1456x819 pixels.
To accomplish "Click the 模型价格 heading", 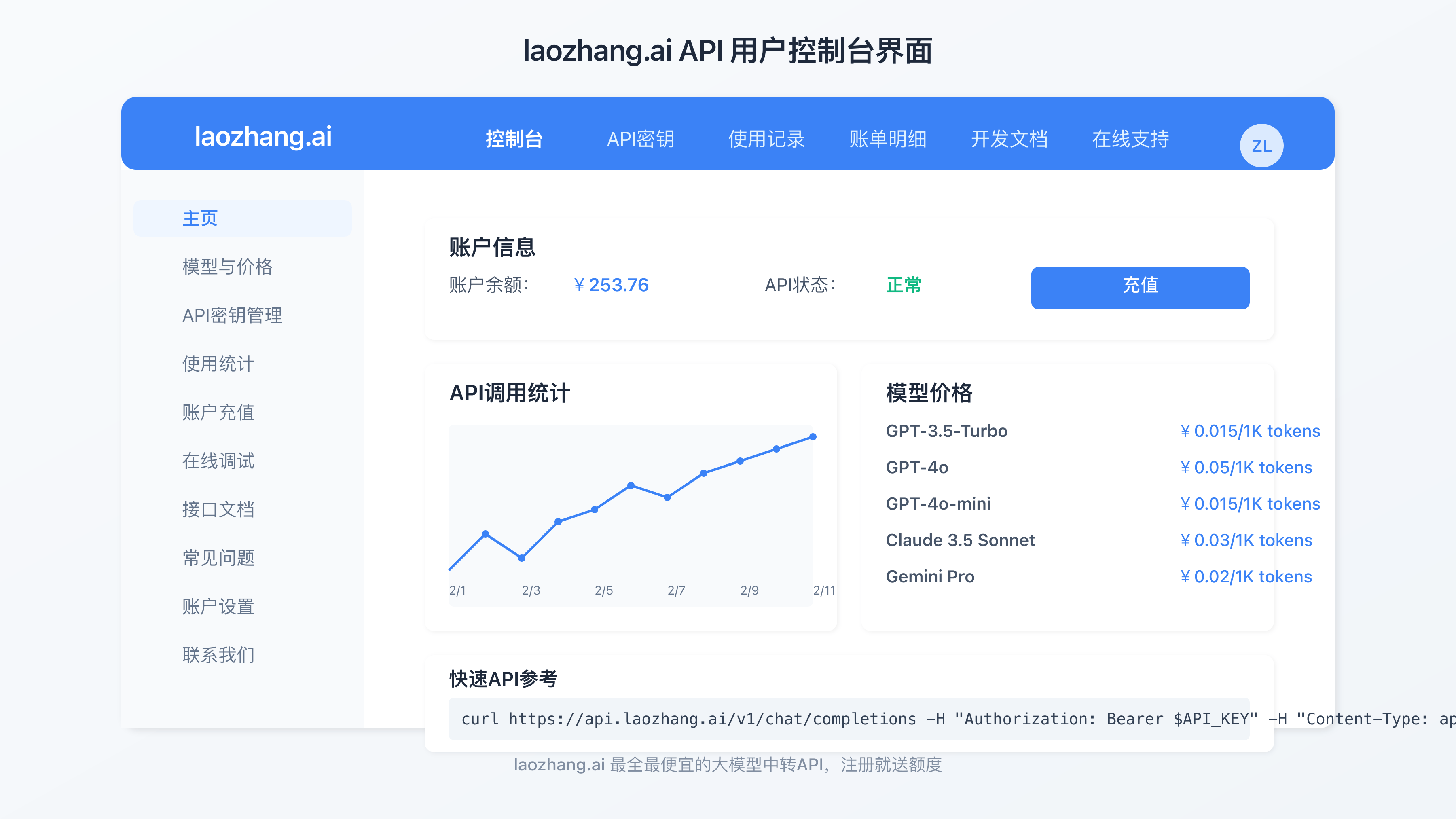I will coord(929,393).
